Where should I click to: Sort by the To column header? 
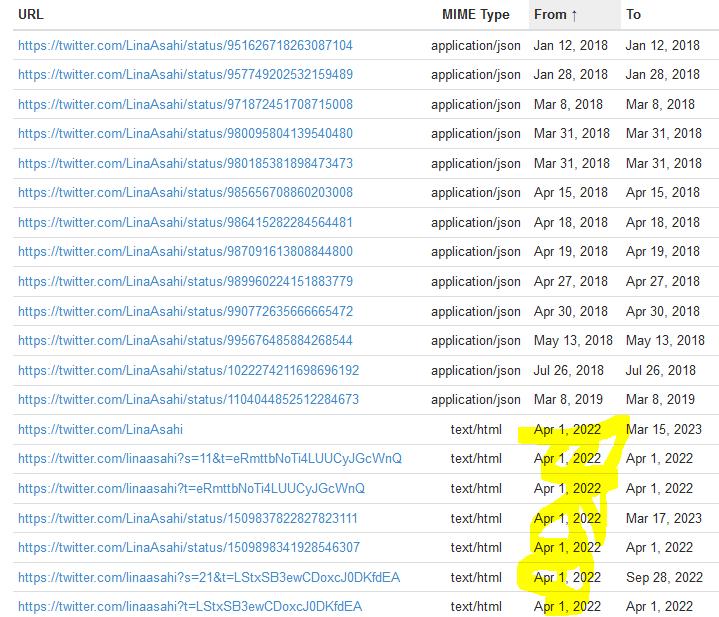click(633, 15)
